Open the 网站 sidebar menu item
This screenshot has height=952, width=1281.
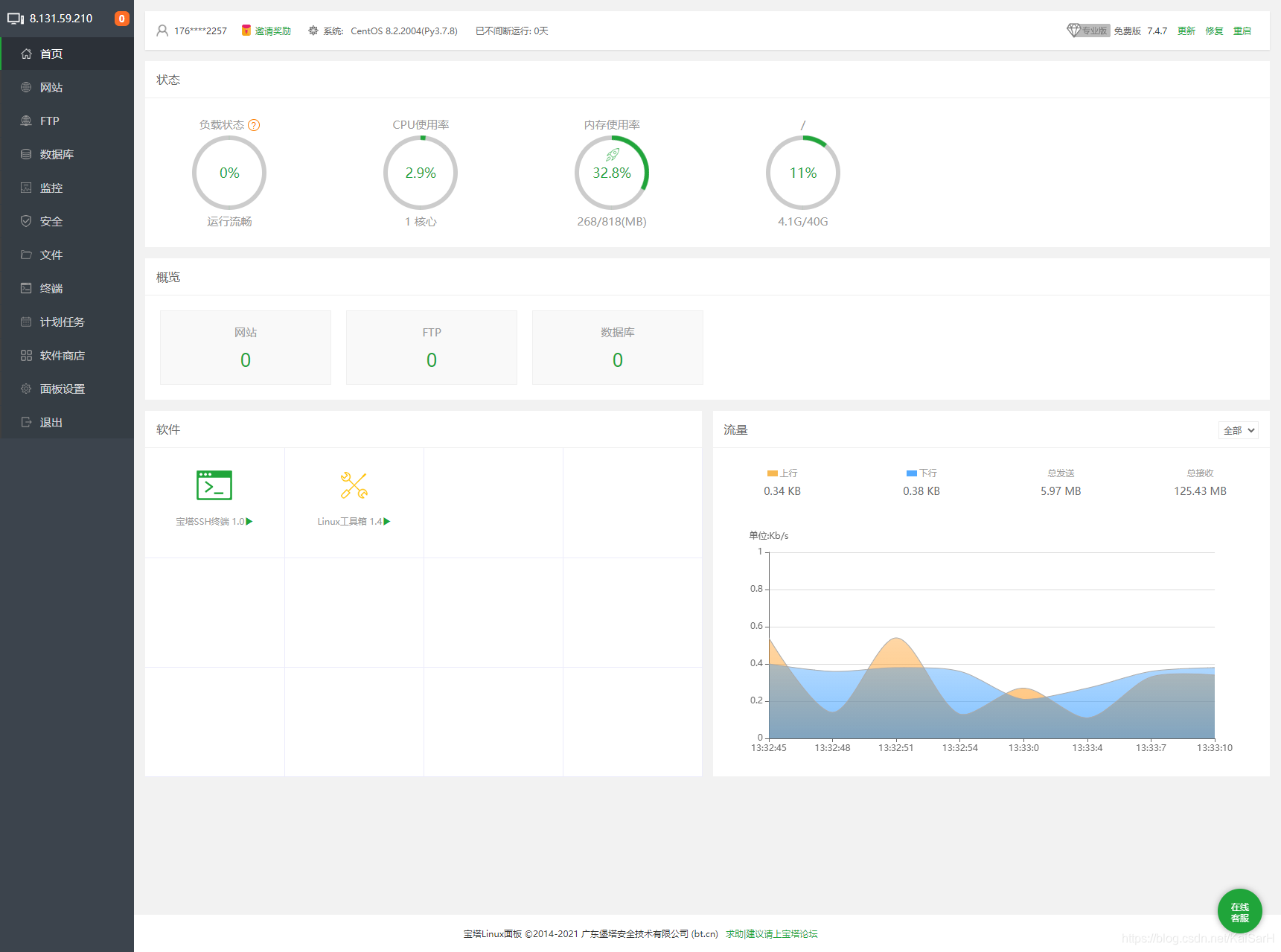[x=67, y=87]
